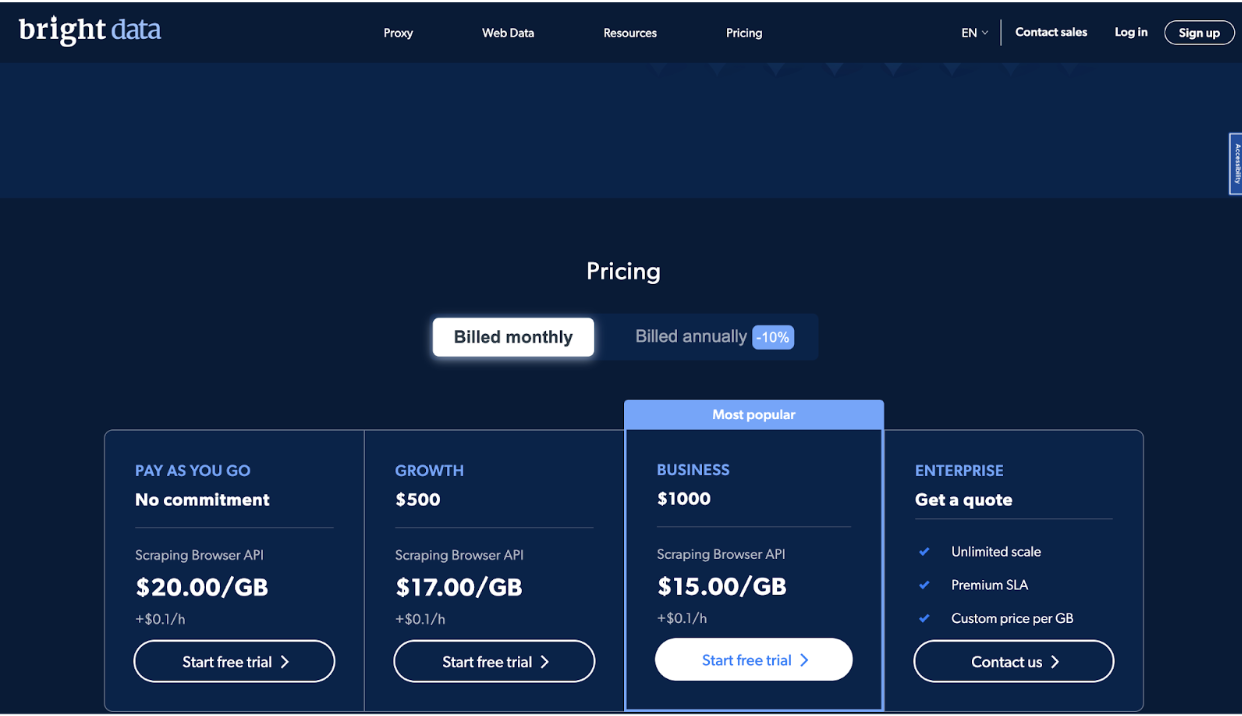The height and width of the screenshot is (716, 1242).
Task: Click the GROWTH plan heading
Action: pos(429,470)
